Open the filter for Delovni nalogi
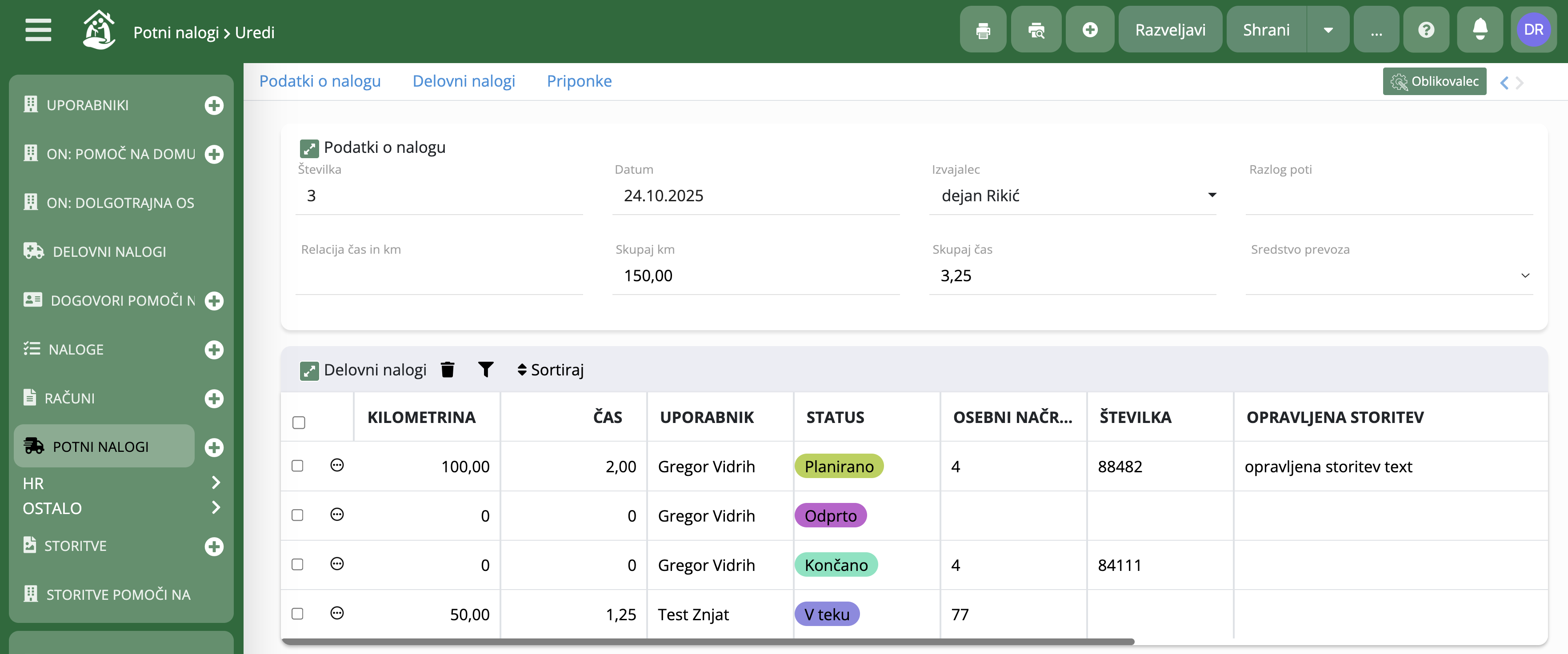The width and height of the screenshot is (1568, 654). 486,369
